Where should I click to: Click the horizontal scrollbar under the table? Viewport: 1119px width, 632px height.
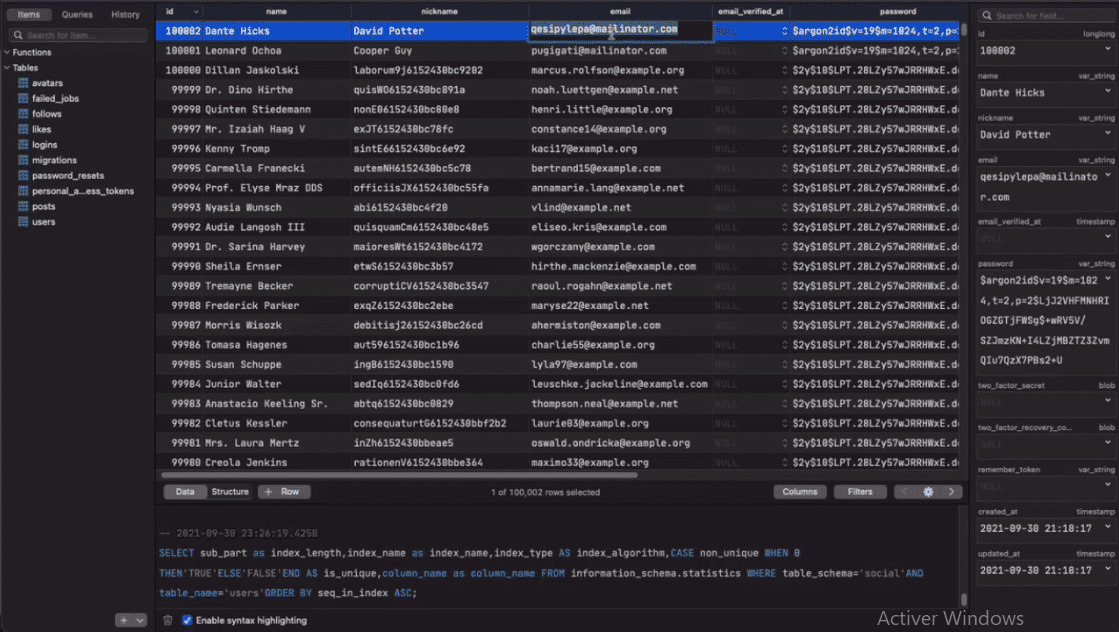[x=400, y=475]
